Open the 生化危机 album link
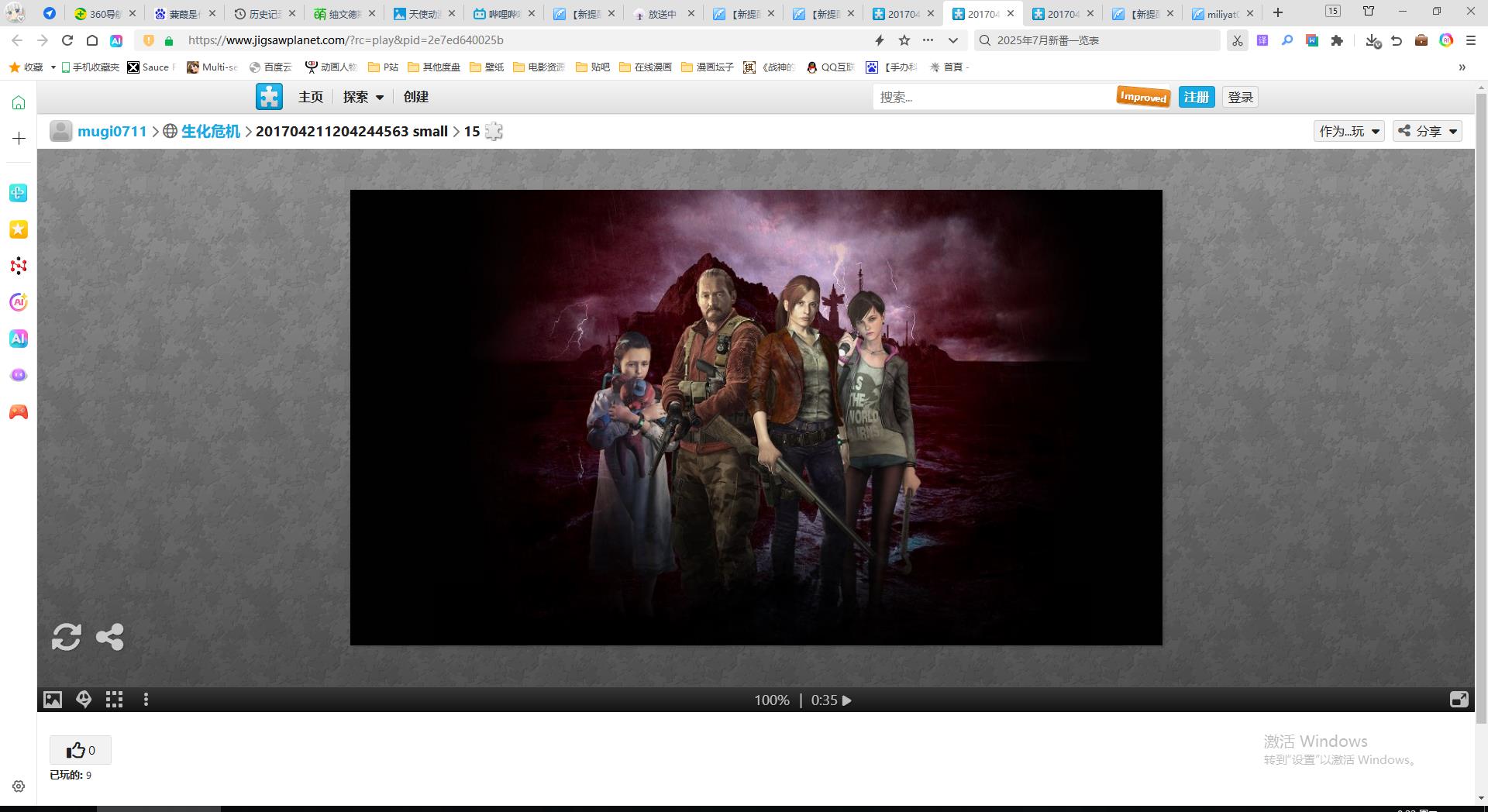 pyautogui.click(x=211, y=131)
